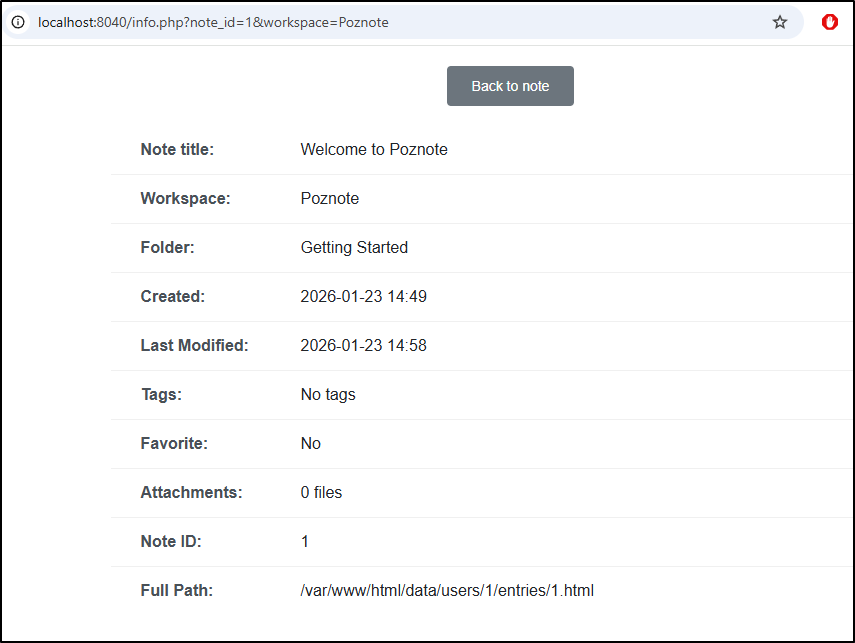This screenshot has height=643, width=855.
Task: Click the 'Workspace:' label
Action: (x=185, y=199)
